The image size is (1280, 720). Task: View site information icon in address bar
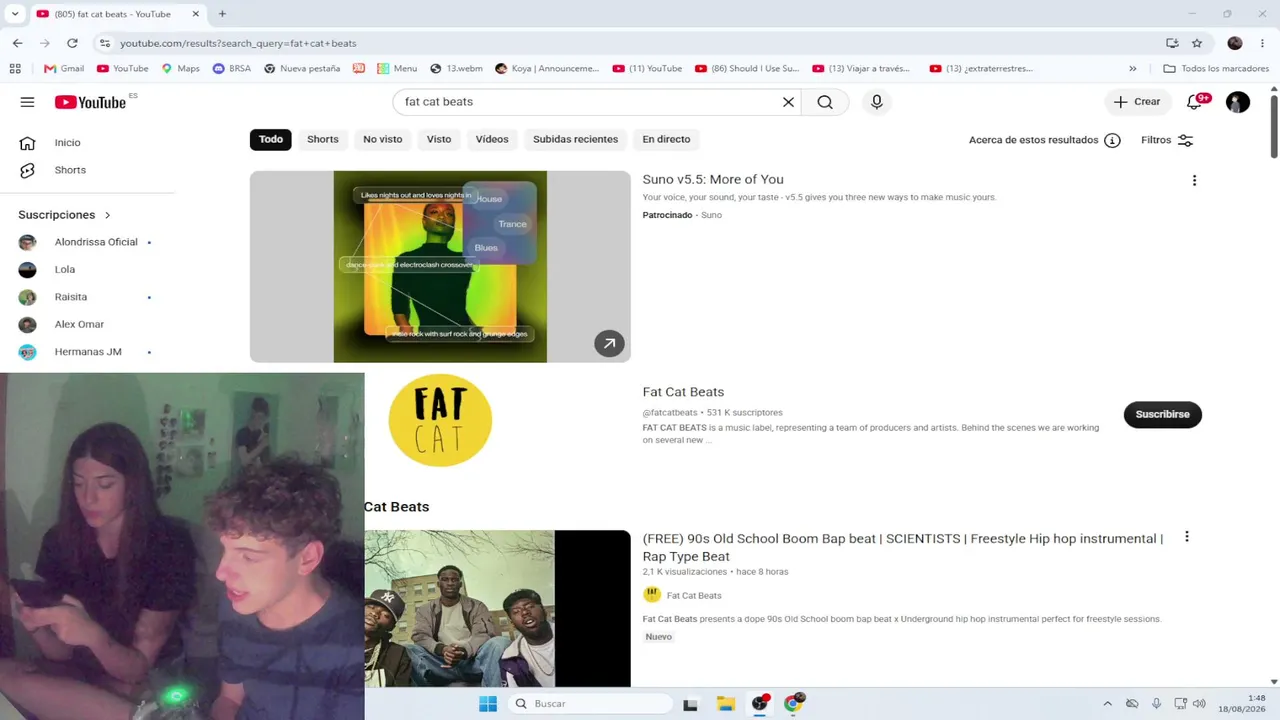[x=105, y=43]
